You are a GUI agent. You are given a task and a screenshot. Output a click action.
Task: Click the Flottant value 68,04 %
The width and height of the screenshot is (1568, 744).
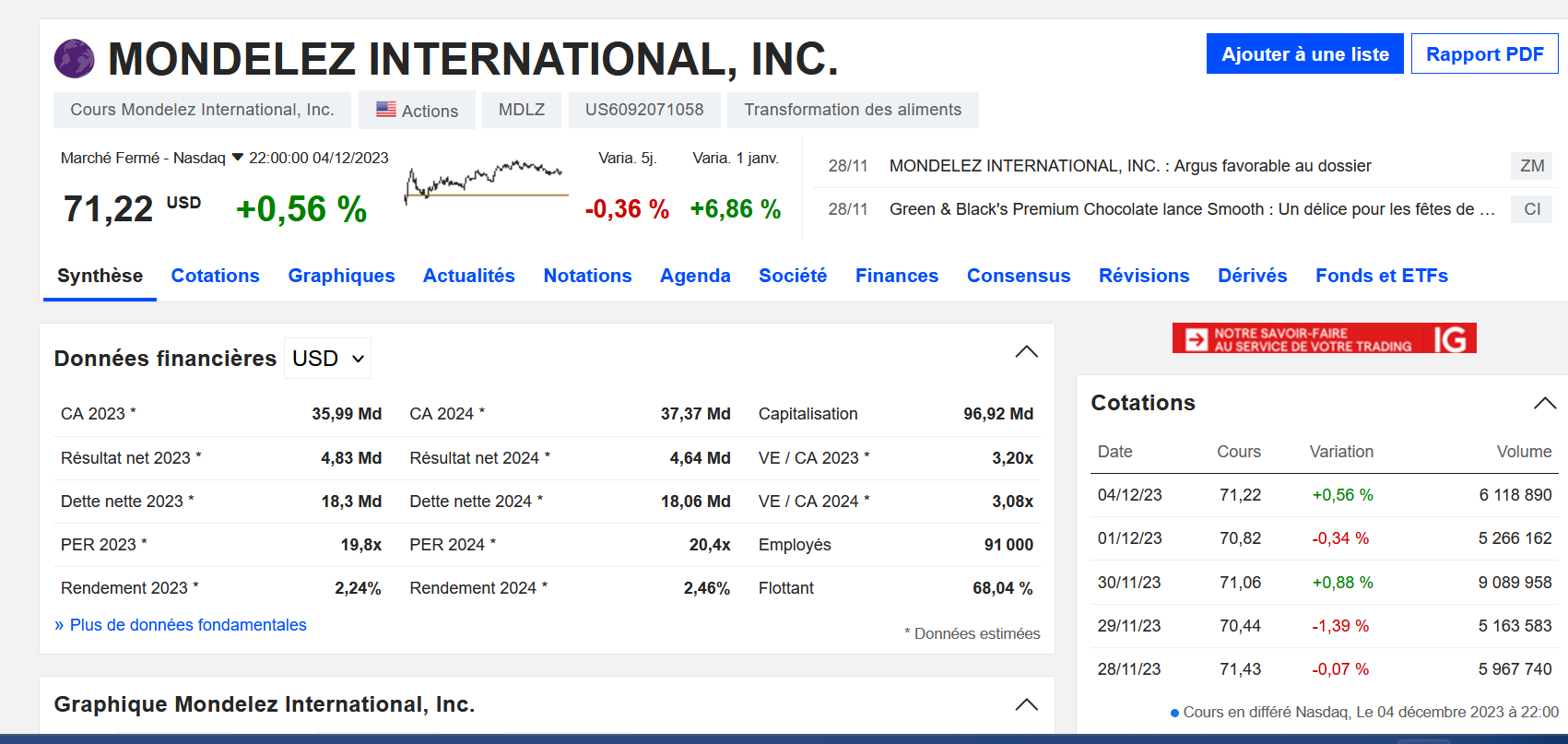pyautogui.click(x=1003, y=588)
